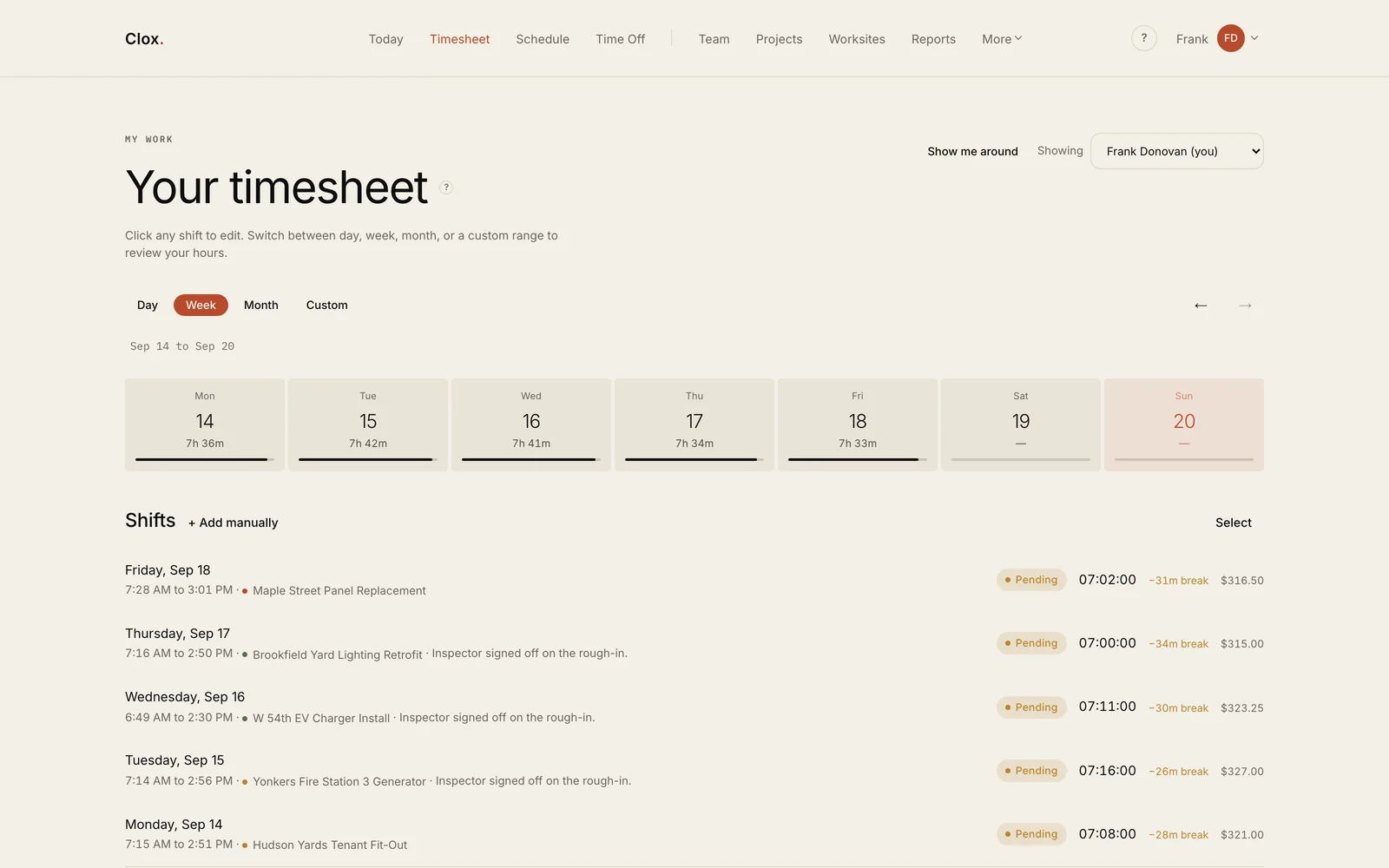Navigate to Team page

tap(714, 39)
